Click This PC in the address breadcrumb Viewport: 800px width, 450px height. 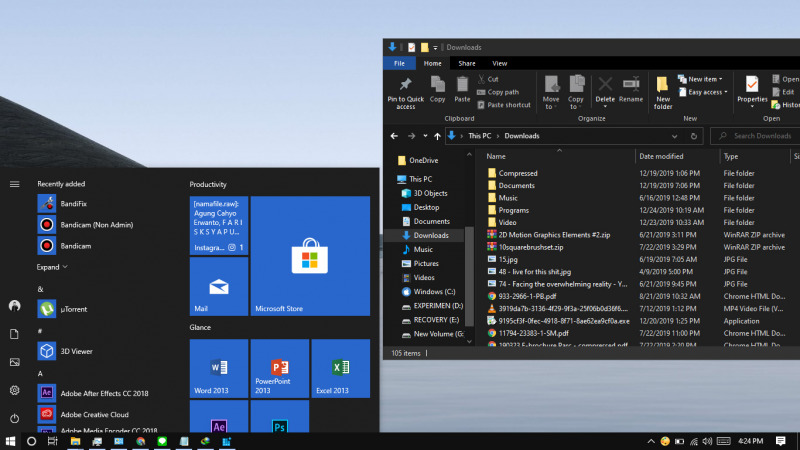[480, 136]
